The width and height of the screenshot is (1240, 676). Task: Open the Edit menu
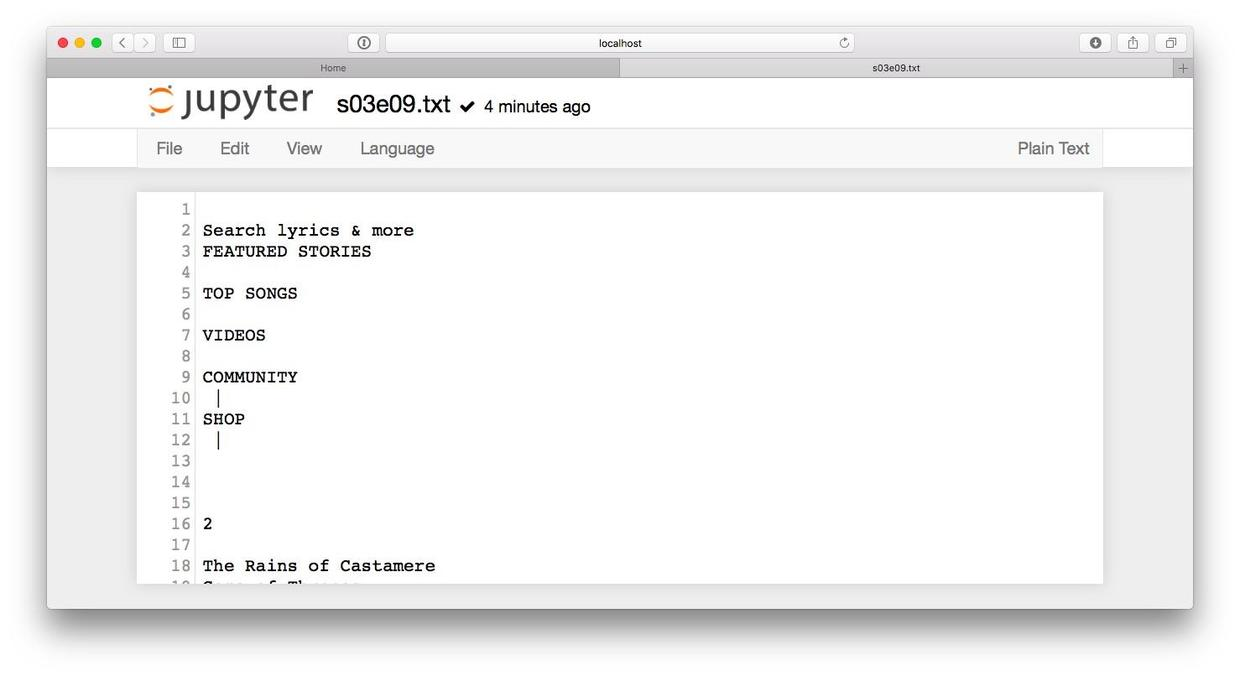coord(235,148)
